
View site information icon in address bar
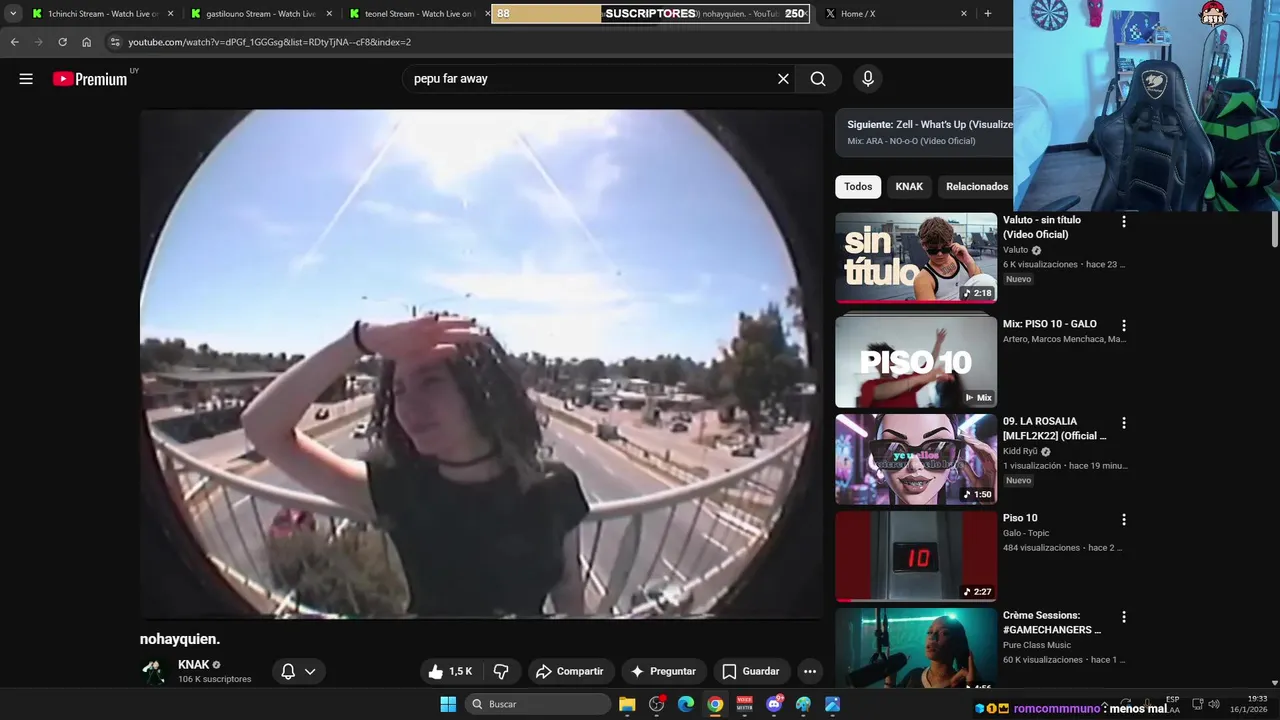tap(115, 42)
